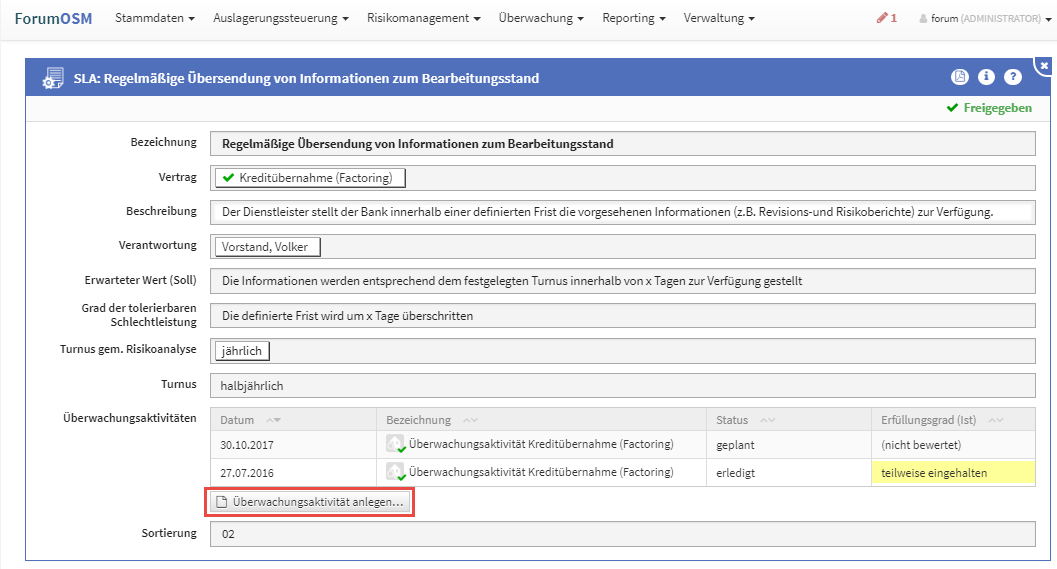Click the icon of the 30.10.2017 activity

click(x=396, y=444)
